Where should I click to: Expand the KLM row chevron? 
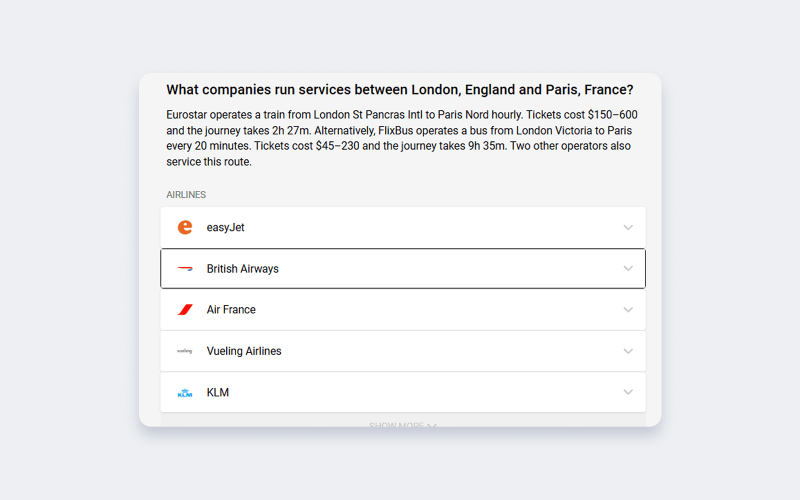point(628,392)
